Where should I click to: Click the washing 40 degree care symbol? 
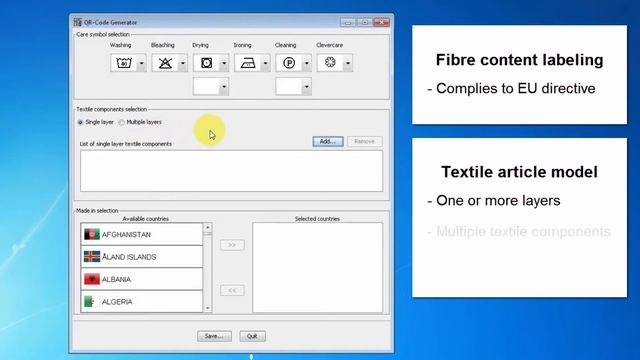point(124,63)
